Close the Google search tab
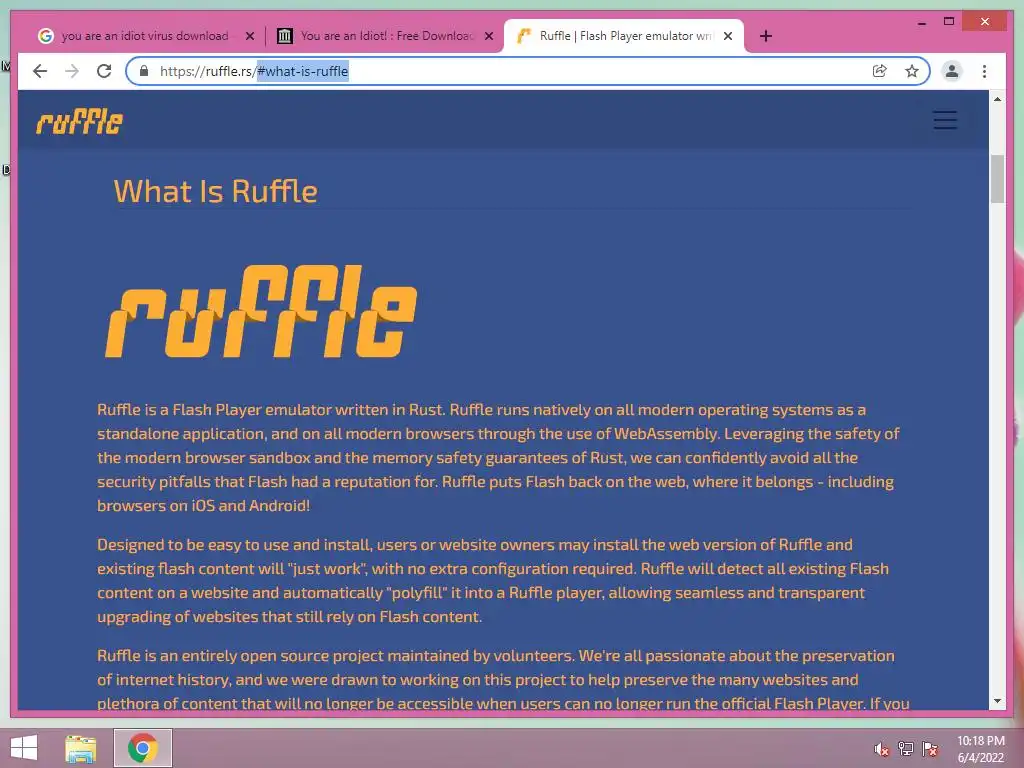 (249, 37)
